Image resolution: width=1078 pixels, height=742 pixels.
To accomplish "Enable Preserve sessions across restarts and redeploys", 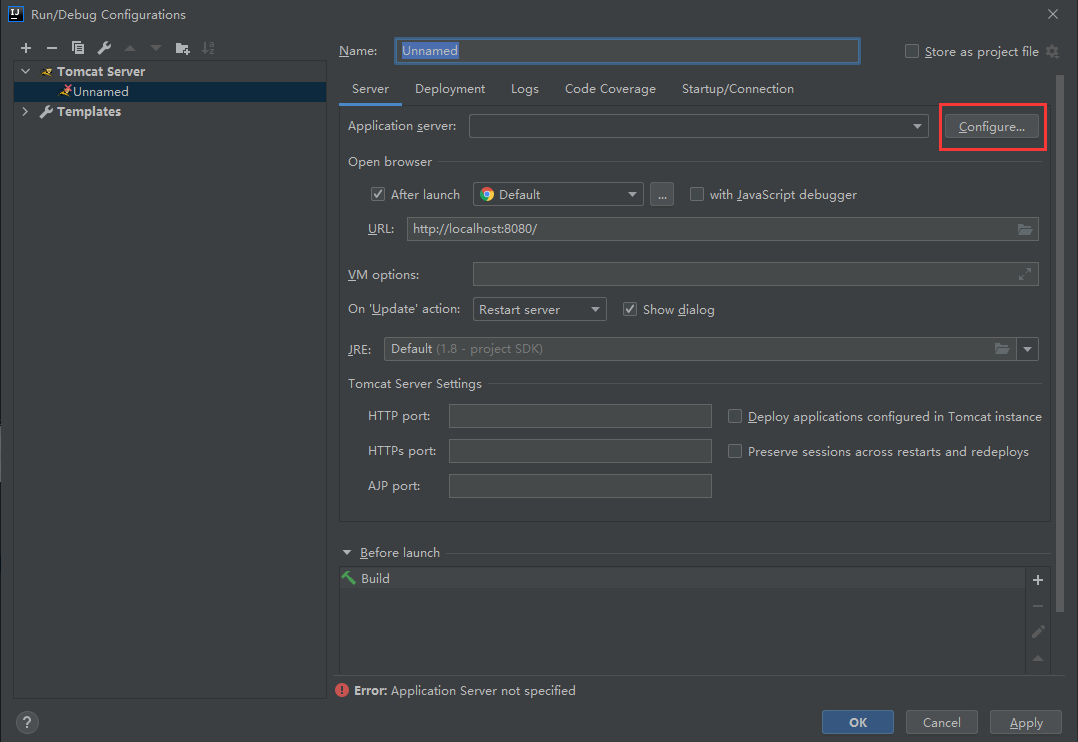I will tap(735, 452).
